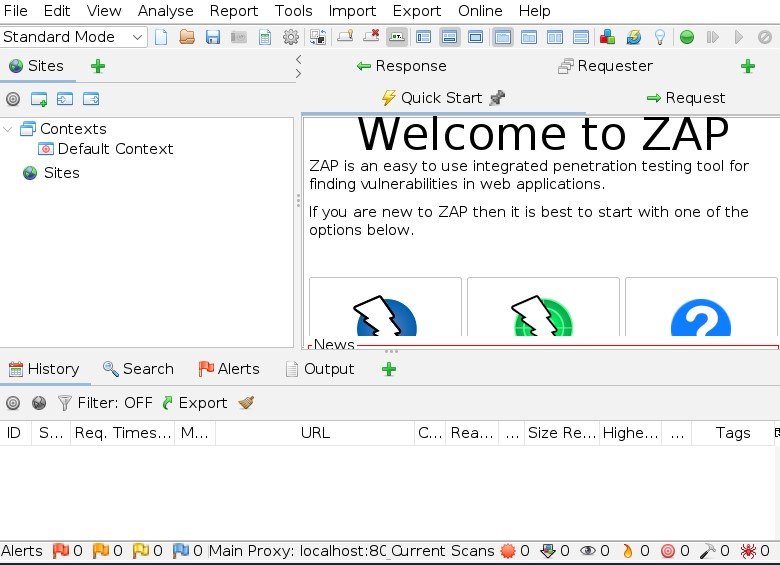Open the Help menu
This screenshot has width=780, height=565.
pos(534,11)
